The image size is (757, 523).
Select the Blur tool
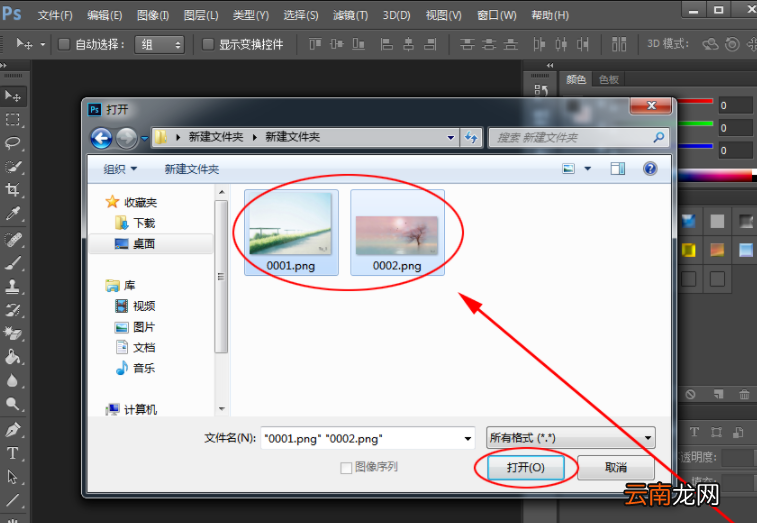click(13, 381)
